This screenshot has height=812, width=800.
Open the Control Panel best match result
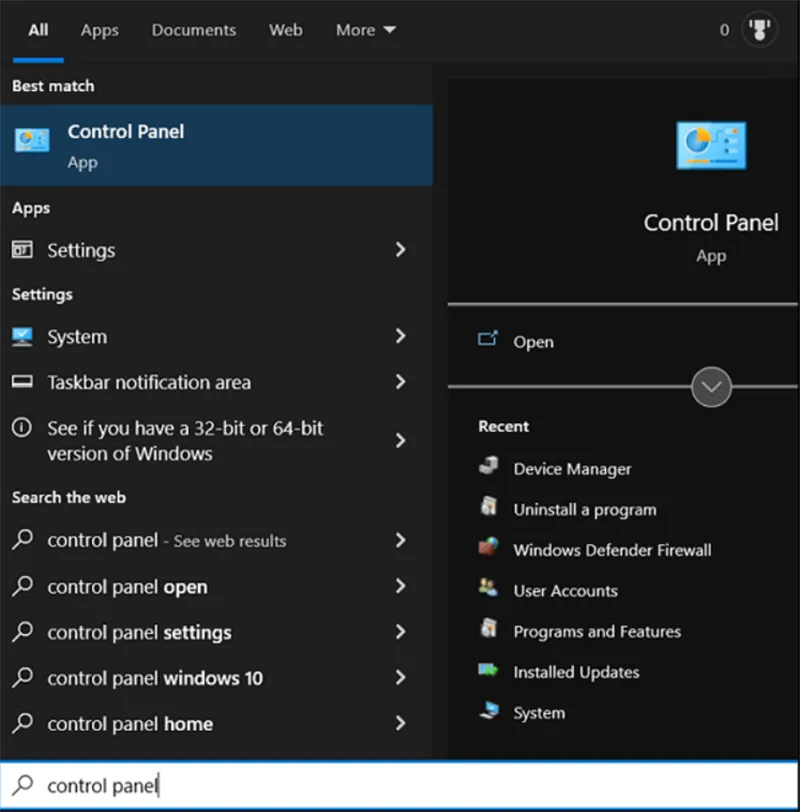tap(216, 146)
